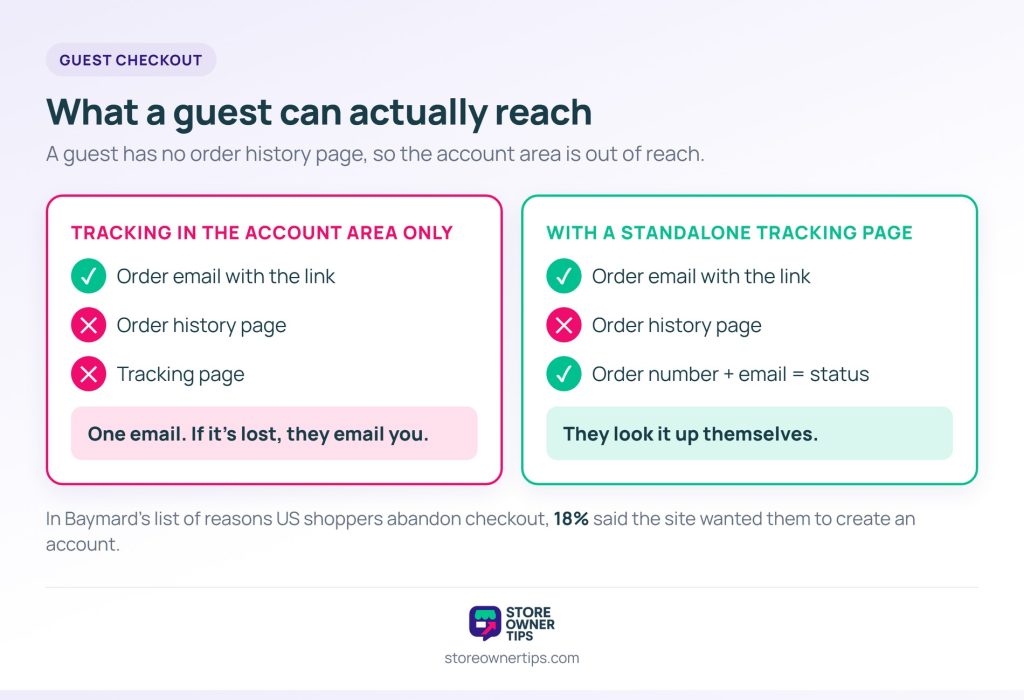1024x700 pixels.
Task: Click 'Order email with the link' text in right card
Action: tap(701, 276)
